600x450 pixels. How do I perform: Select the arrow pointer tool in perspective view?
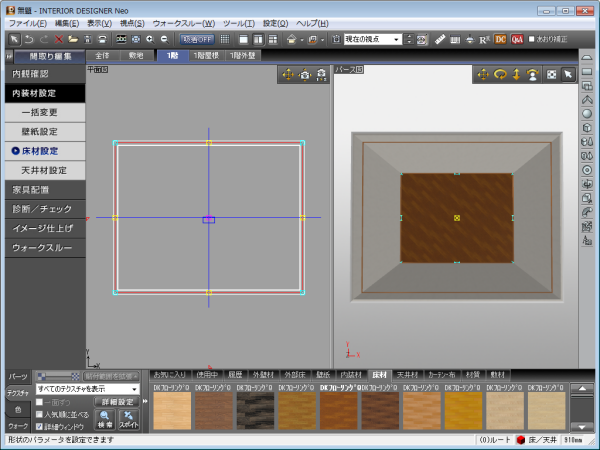(x=567, y=74)
